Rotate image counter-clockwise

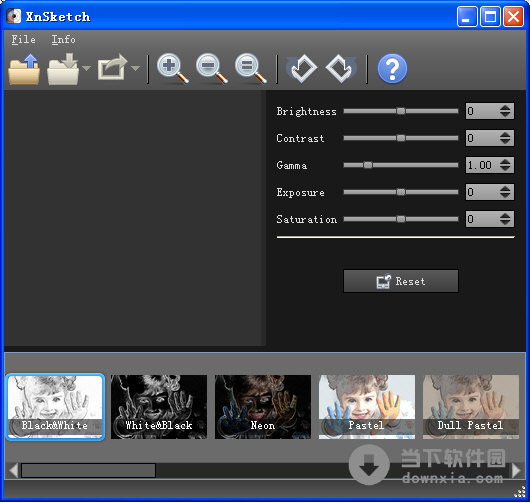[302, 69]
